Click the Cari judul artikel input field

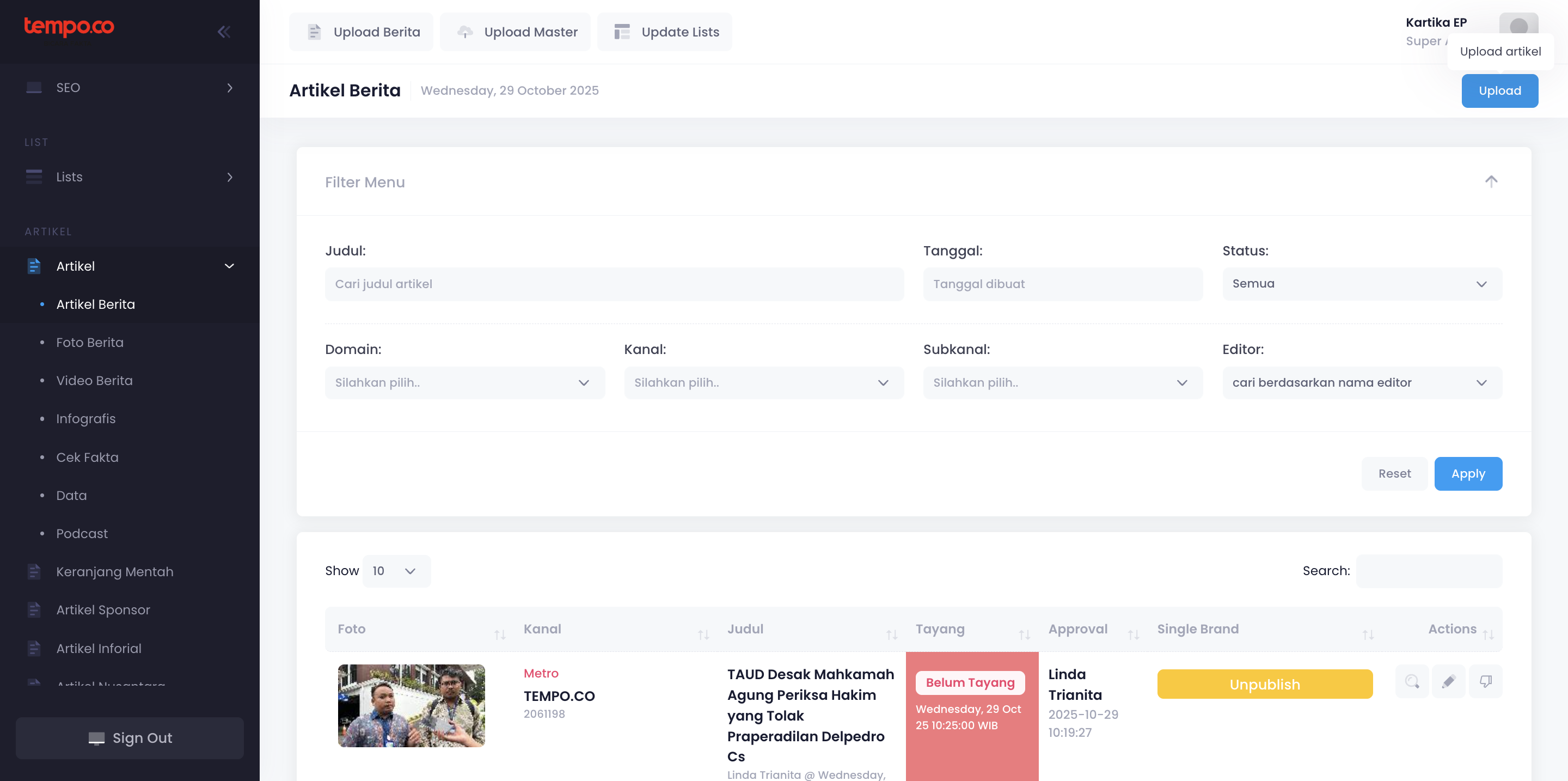pos(614,284)
